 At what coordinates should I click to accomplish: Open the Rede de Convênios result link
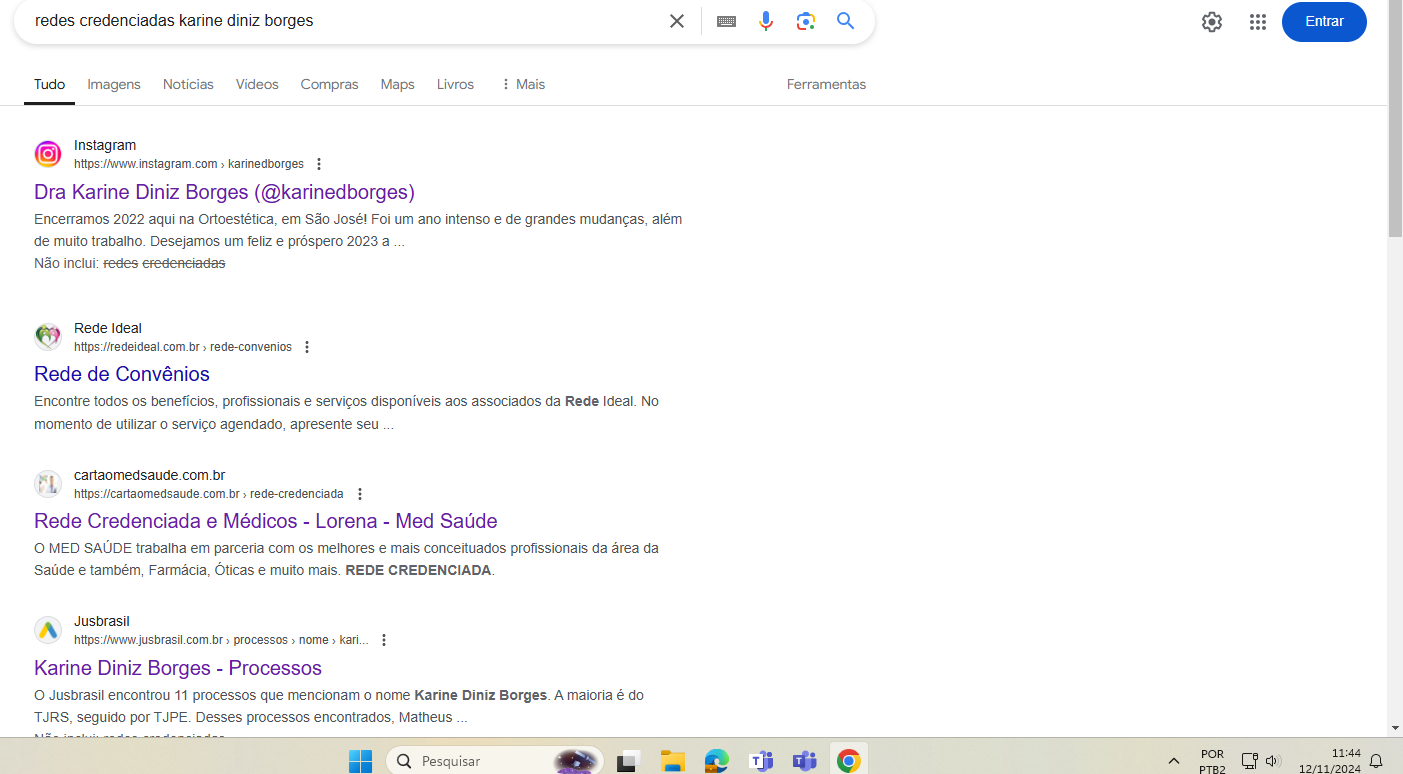click(x=122, y=374)
